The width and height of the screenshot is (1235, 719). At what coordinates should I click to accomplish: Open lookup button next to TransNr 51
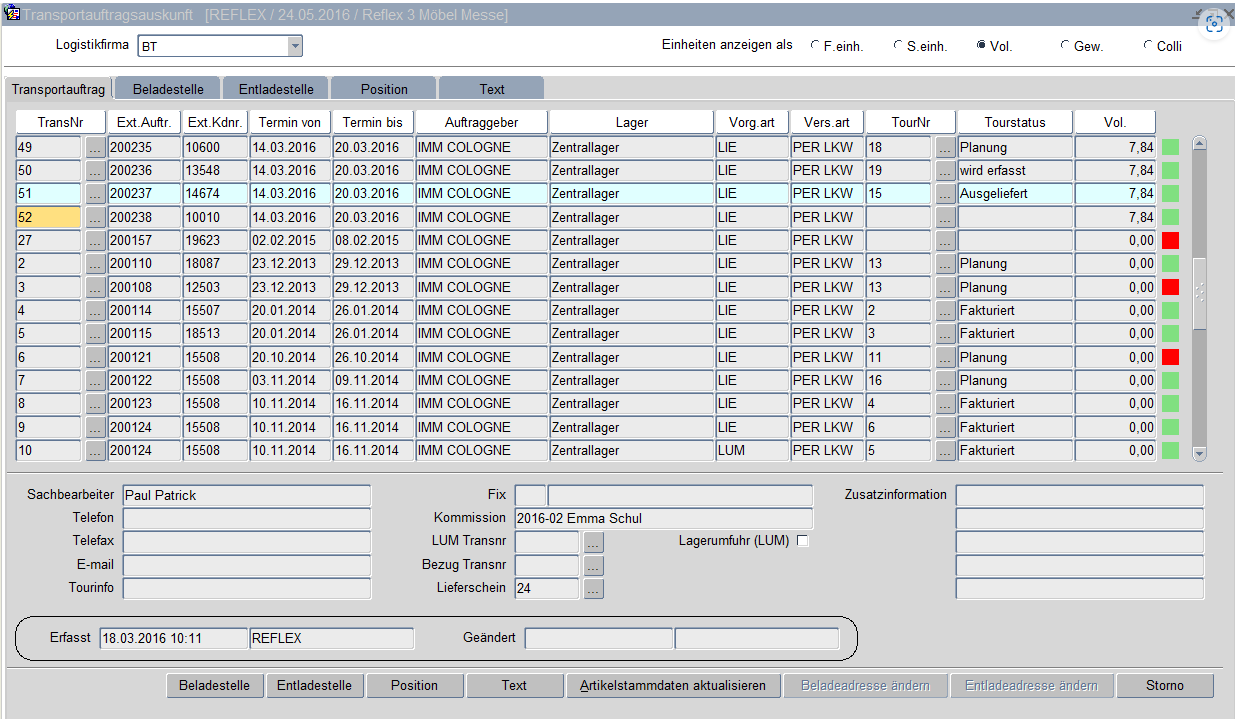(x=95, y=194)
